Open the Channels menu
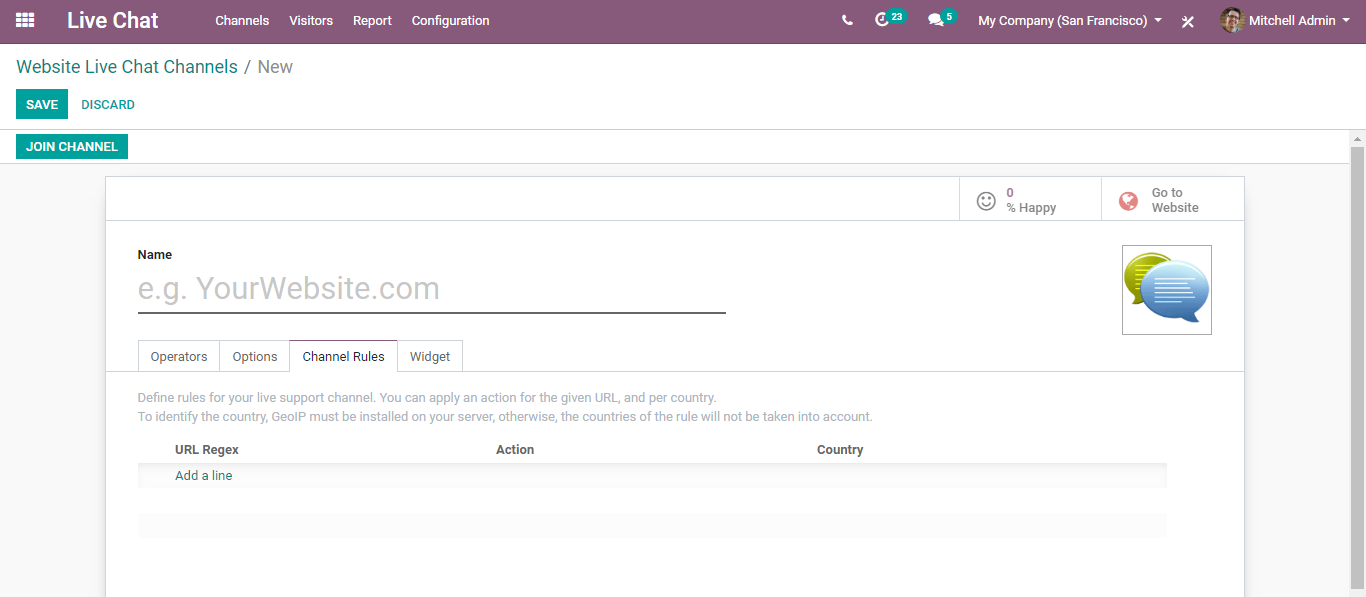The width and height of the screenshot is (1366, 597). coord(242,20)
